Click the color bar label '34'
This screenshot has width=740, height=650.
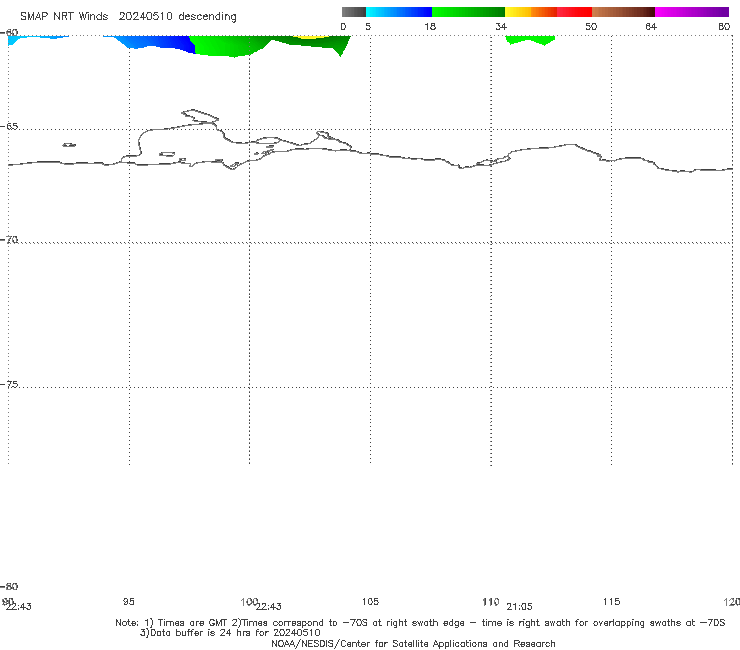[x=501, y=27]
